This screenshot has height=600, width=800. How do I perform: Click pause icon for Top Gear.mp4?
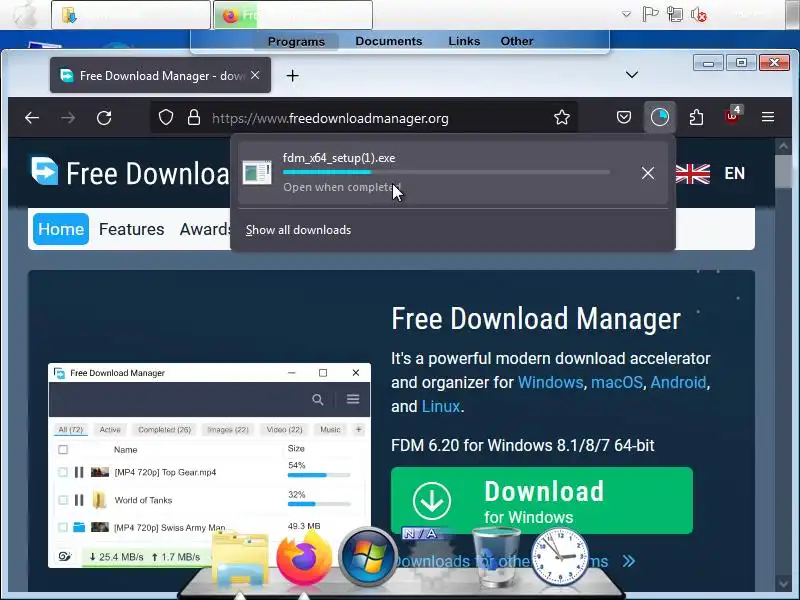(x=79, y=472)
